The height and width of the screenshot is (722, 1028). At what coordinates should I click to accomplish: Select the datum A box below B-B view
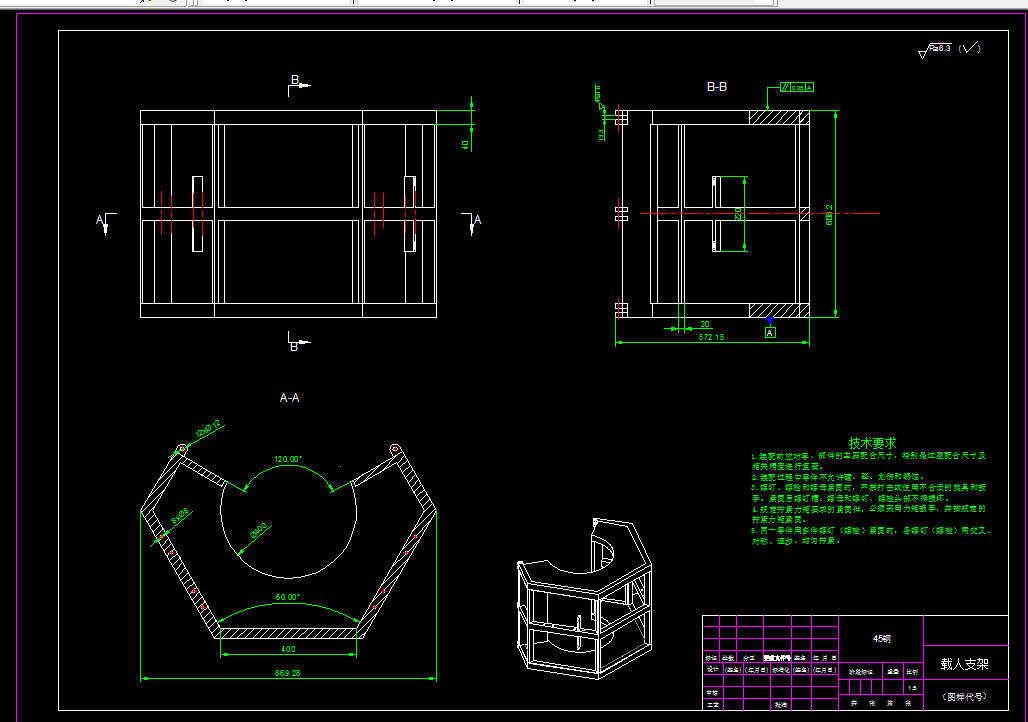click(x=770, y=332)
